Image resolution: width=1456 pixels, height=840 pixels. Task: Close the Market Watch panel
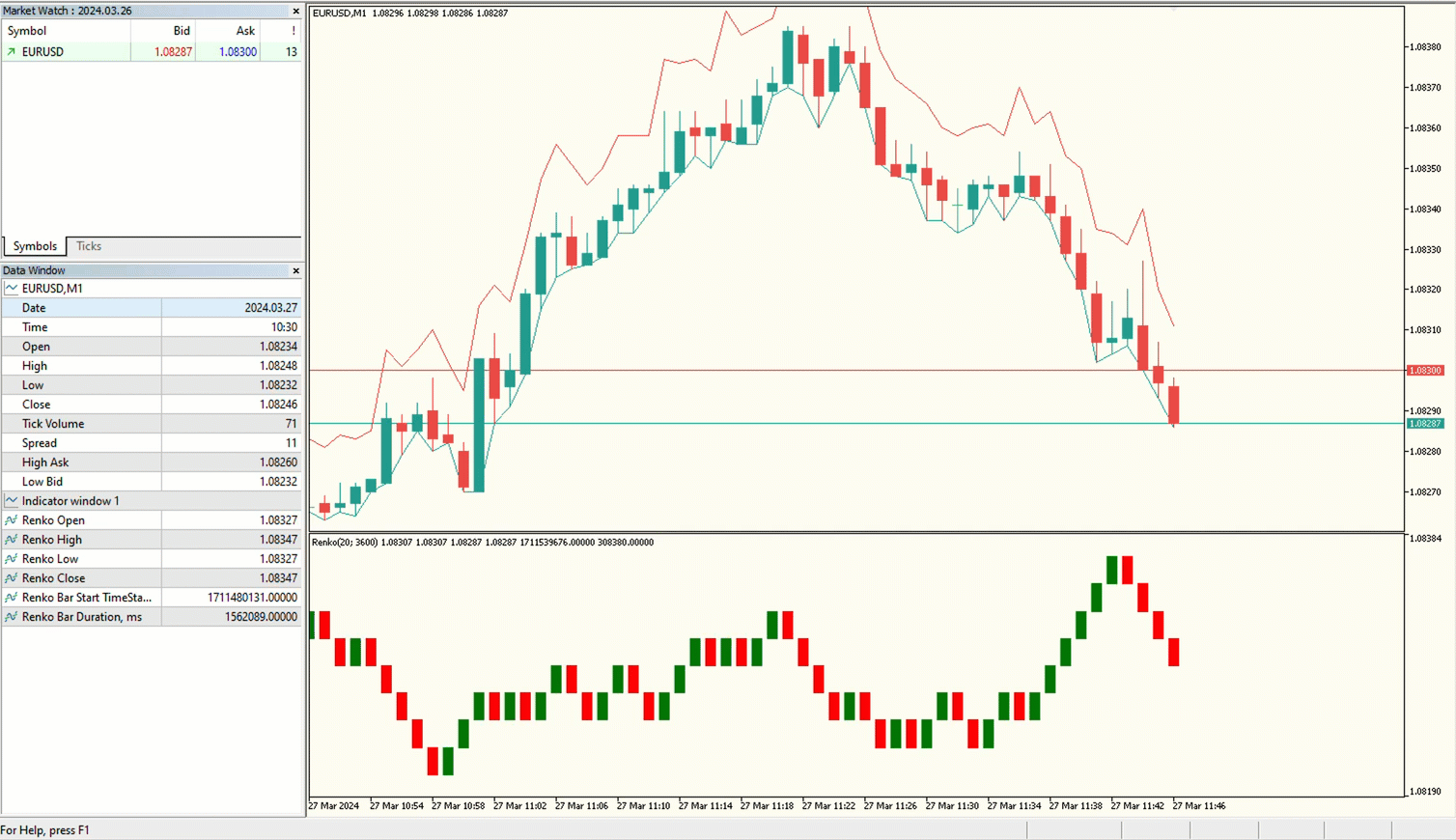[x=295, y=12]
